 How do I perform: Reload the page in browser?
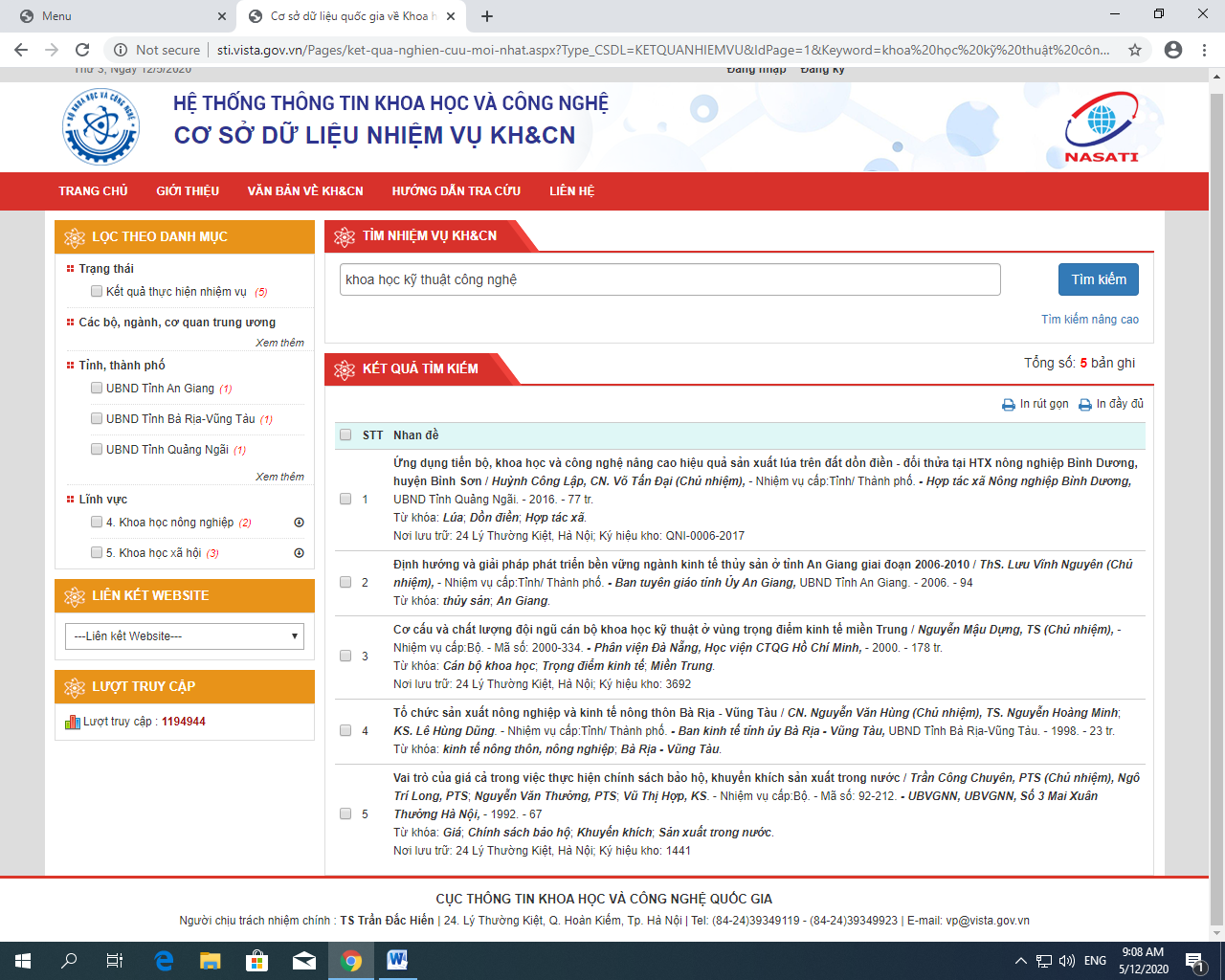point(82,50)
